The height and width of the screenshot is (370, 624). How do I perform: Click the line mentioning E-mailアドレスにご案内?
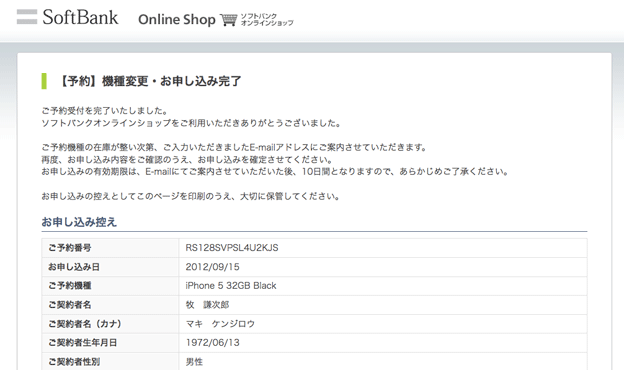[x=234, y=147]
